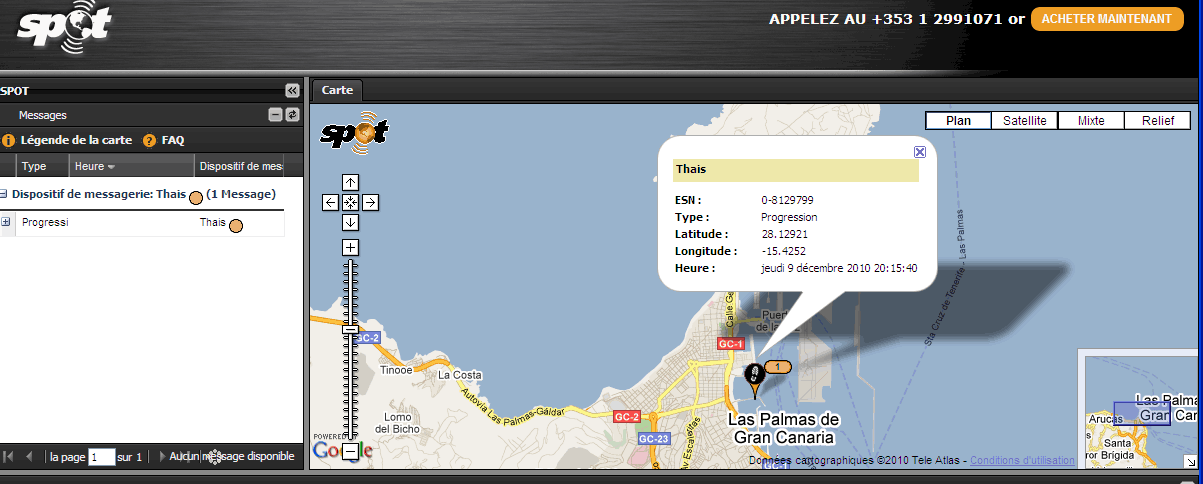Collapse the SPOT side panel

291,90
